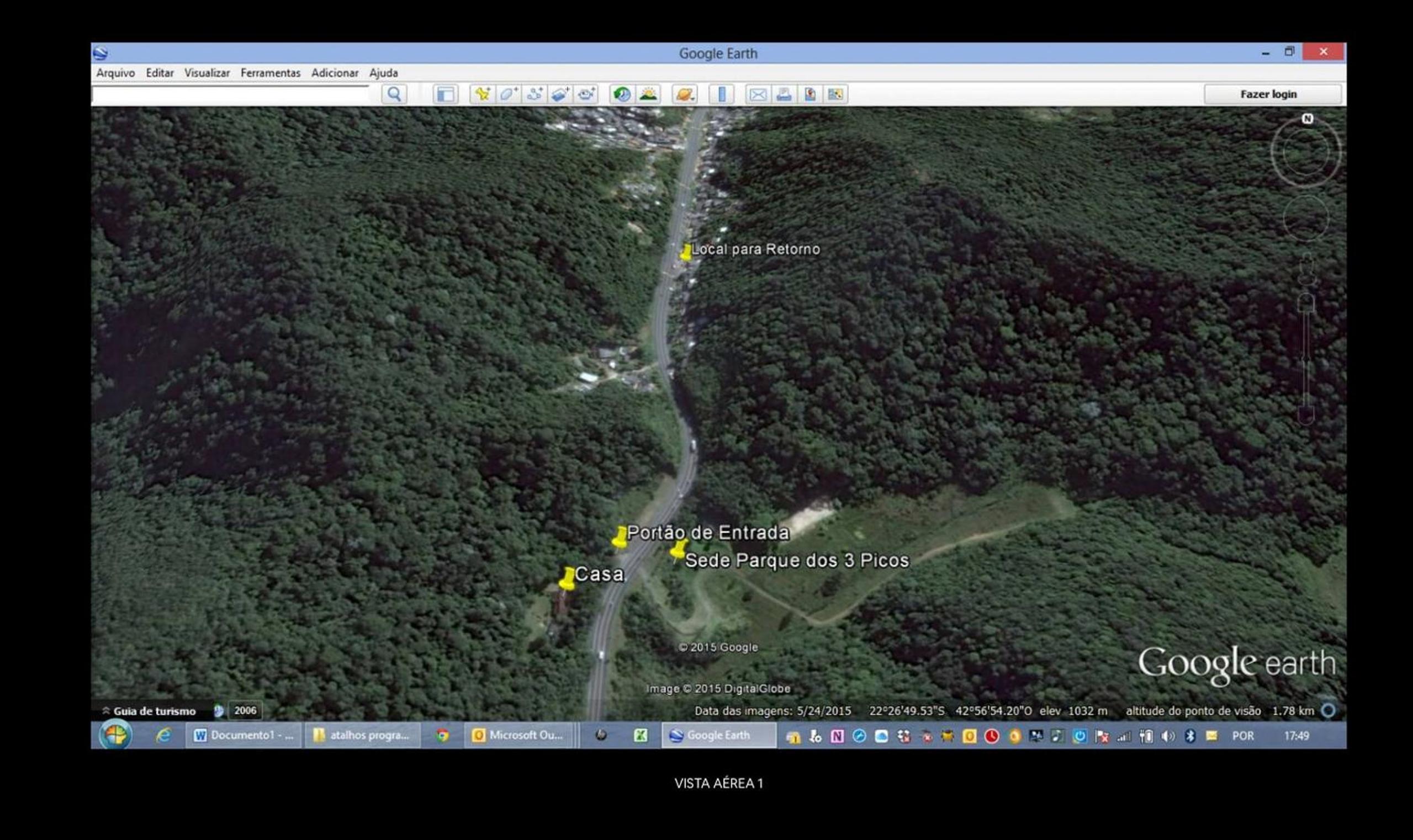The width and height of the screenshot is (1413, 840).
Task: View in Google Maps icon
Action: tap(836, 94)
